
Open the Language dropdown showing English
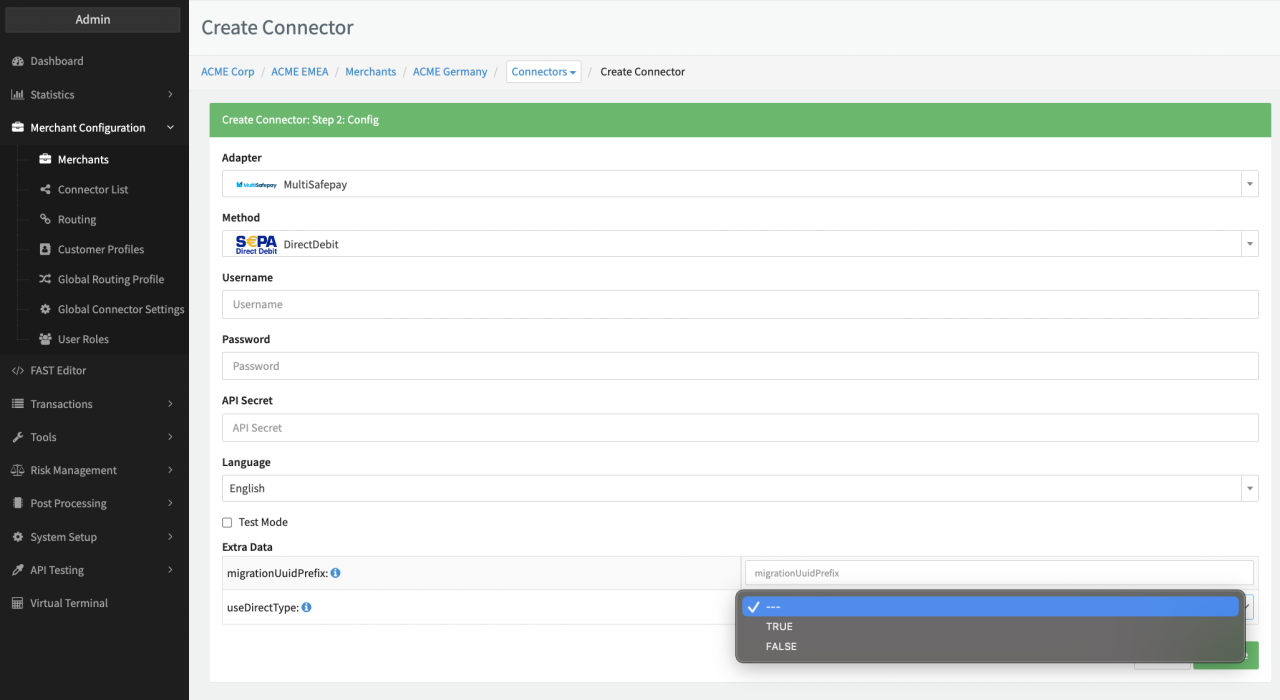click(x=739, y=489)
